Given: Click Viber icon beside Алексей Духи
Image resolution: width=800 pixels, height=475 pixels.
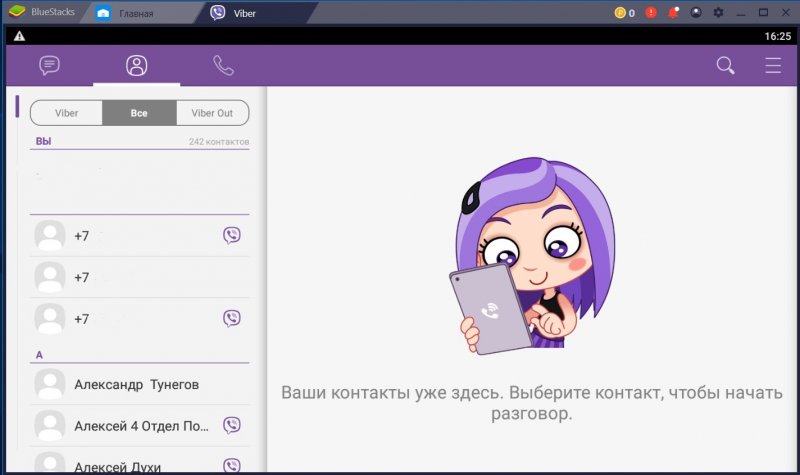Looking at the screenshot, I should tap(232, 465).
